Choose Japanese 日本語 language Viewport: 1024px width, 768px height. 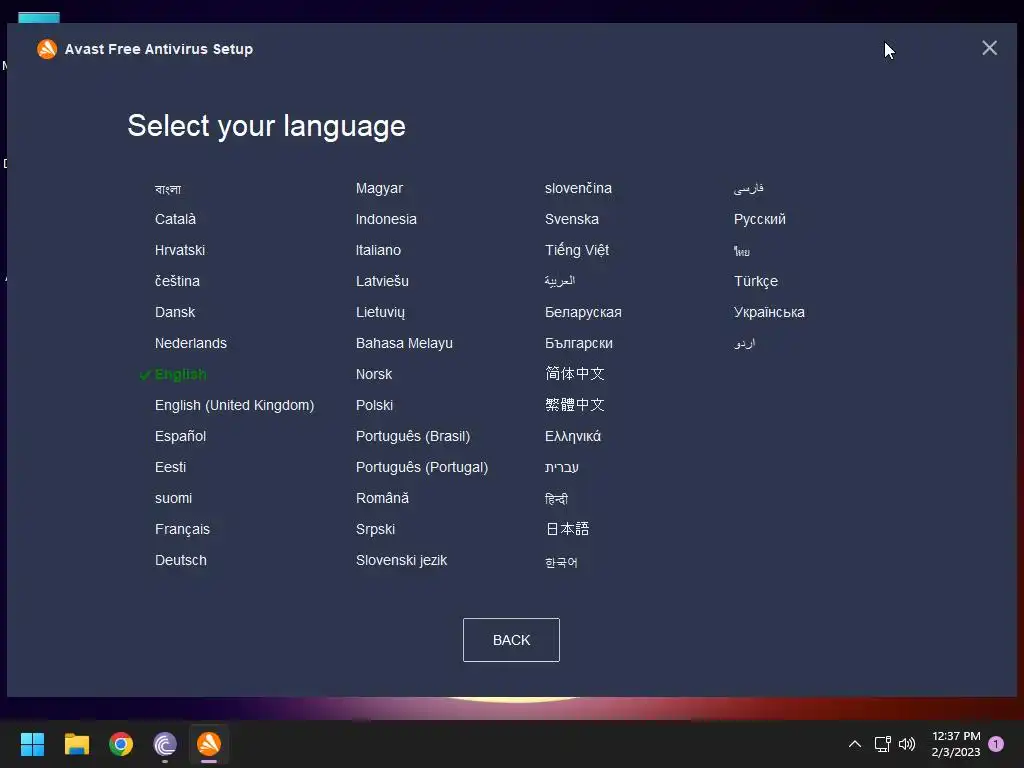tap(568, 529)
